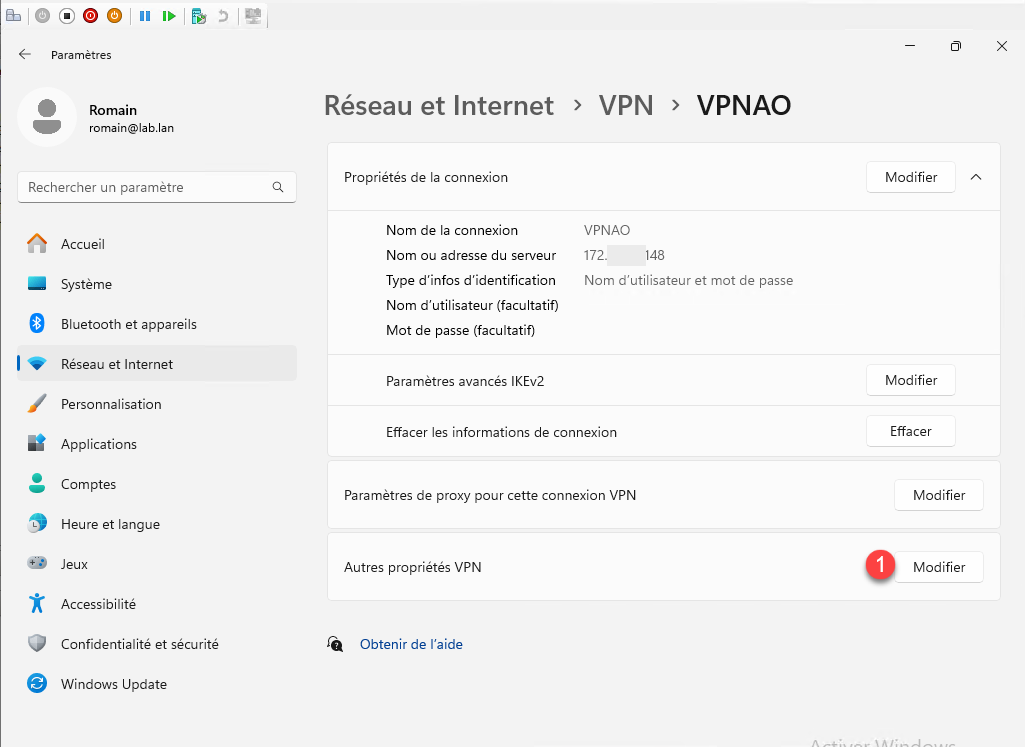Click the orange Save VM state icon
This screenshot has height=747, width=1025.
[115, 16]
